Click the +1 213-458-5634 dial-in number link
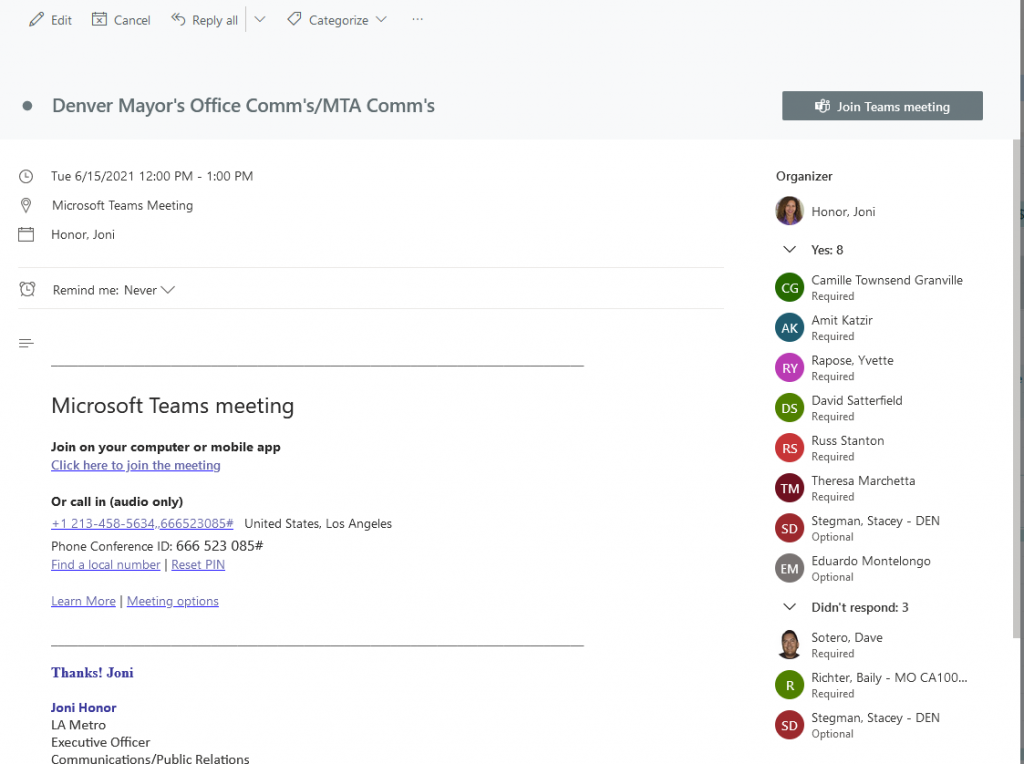1024x764 pixels. click(x=142, y=524)
